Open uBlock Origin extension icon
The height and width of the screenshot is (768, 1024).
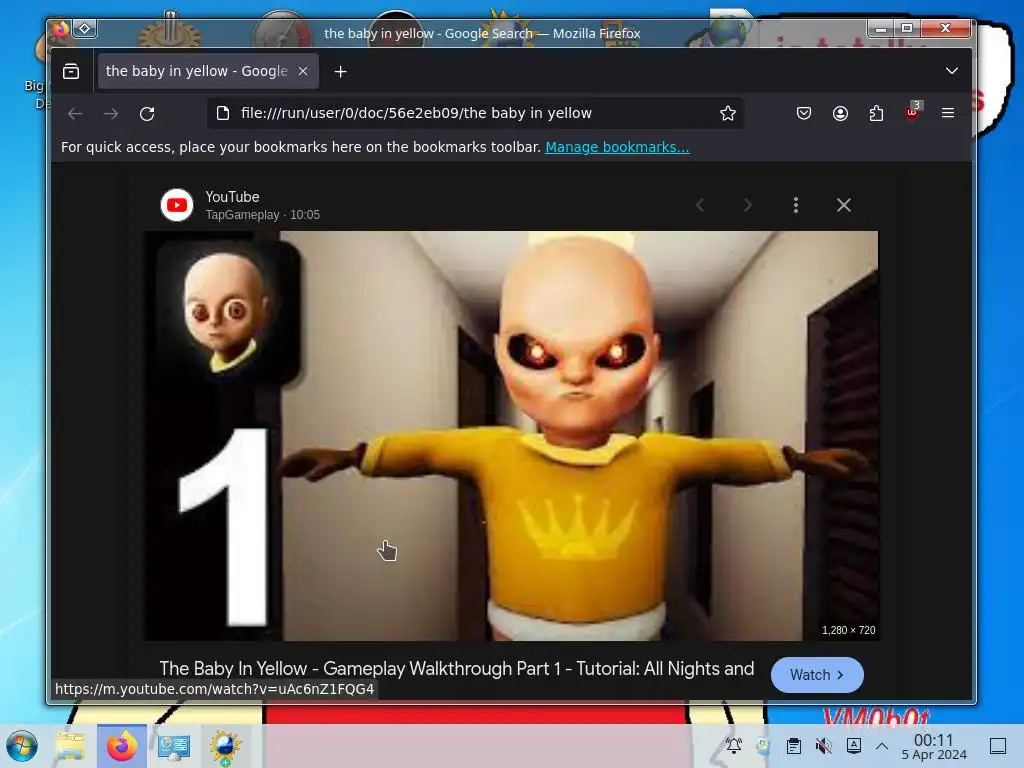912,112
